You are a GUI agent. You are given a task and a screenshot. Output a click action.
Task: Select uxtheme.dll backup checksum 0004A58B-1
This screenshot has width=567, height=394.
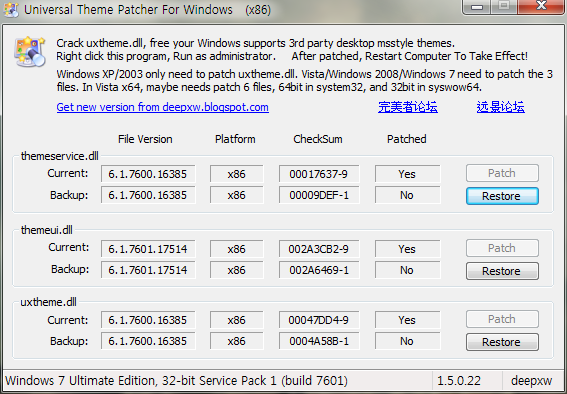tap(319, 341)
